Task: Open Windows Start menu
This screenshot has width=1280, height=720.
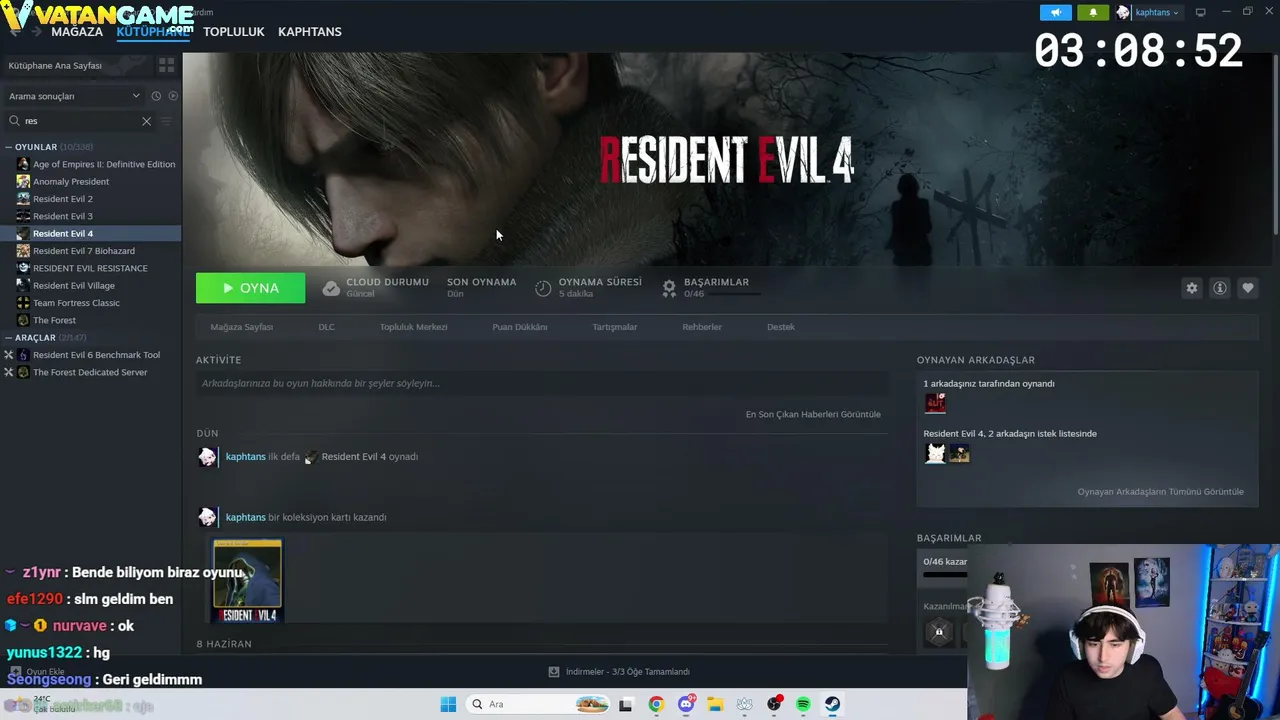Action: (448, 704)
